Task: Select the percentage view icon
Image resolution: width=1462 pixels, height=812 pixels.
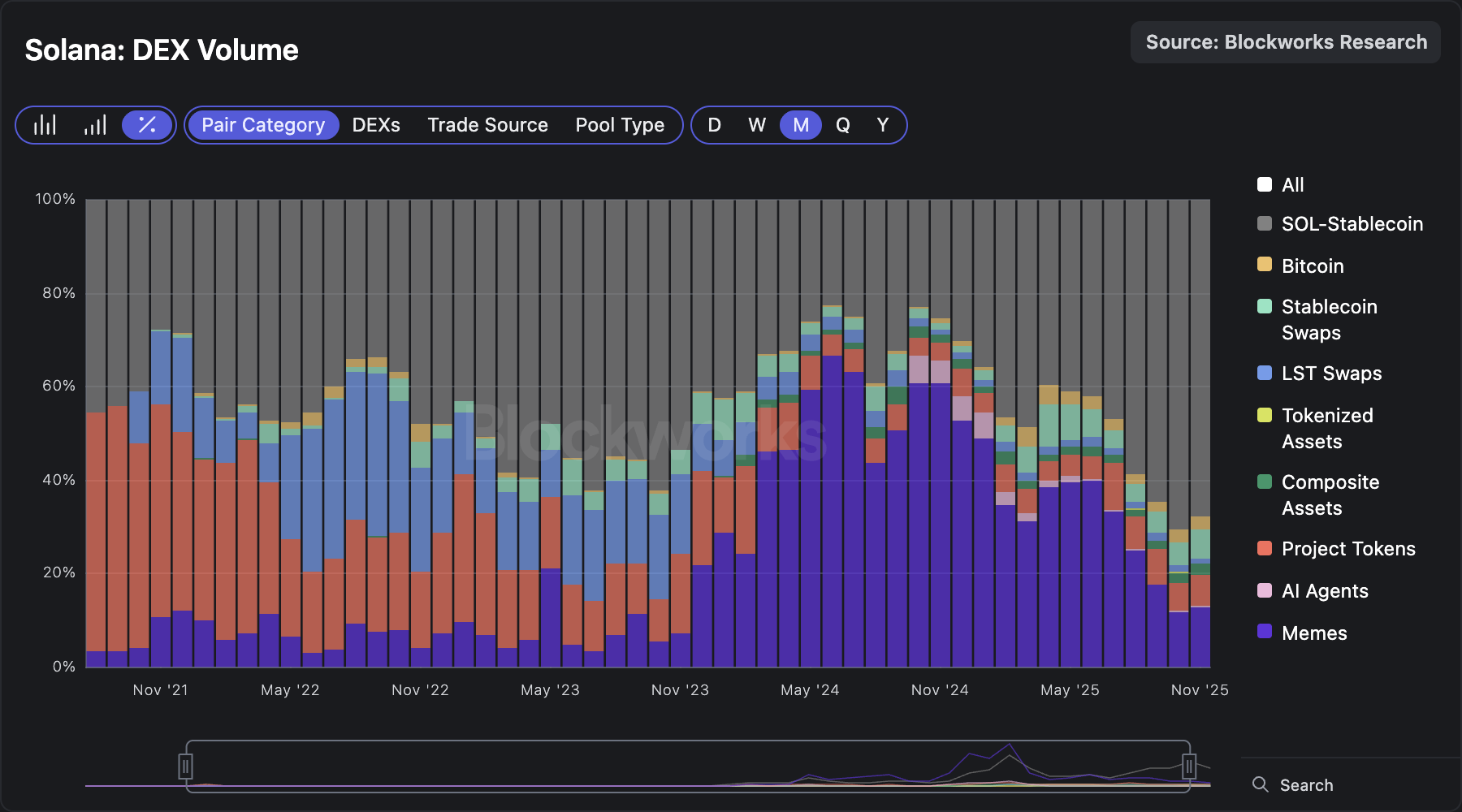Action: tap(147, 125)
